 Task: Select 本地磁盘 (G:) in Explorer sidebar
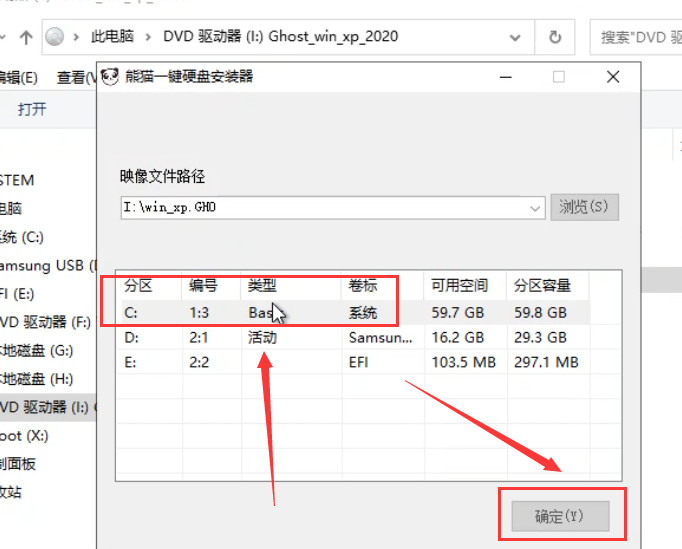point(37,351)
